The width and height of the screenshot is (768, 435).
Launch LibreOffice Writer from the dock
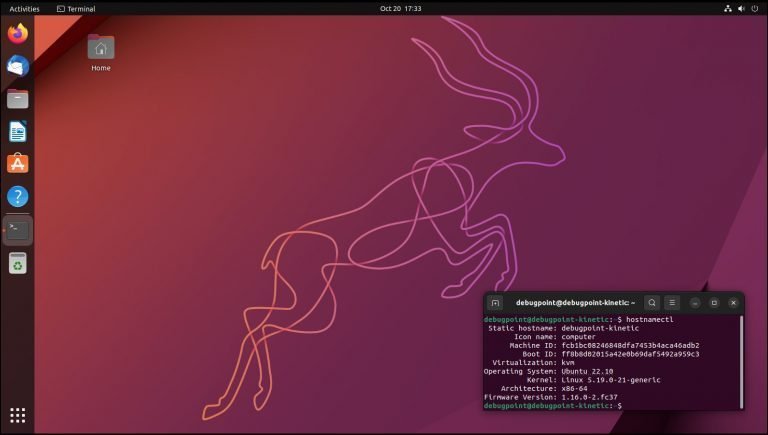coord(18,131)
